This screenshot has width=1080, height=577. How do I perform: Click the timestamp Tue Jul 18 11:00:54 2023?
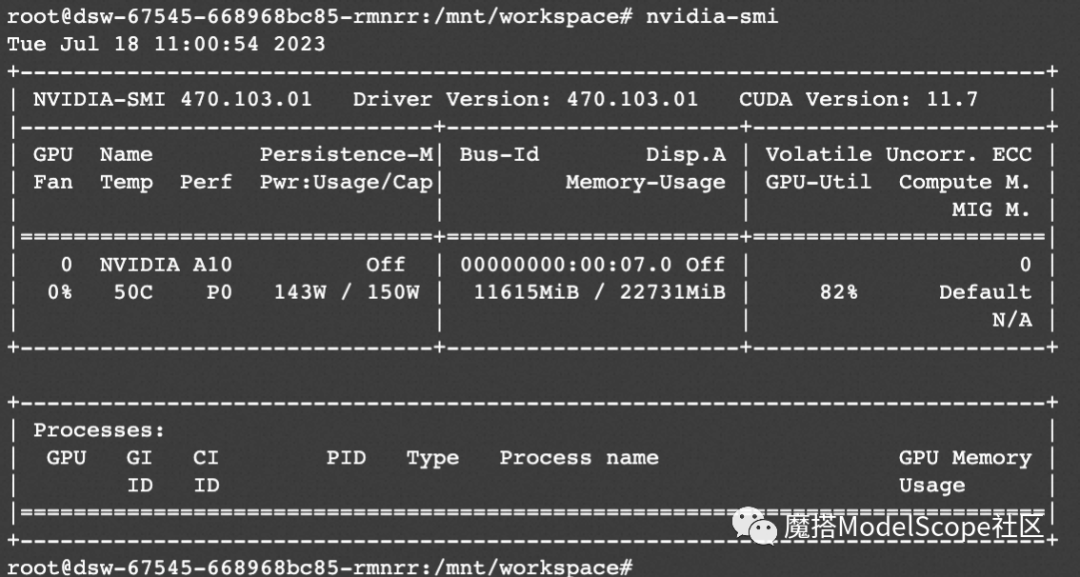166,44
